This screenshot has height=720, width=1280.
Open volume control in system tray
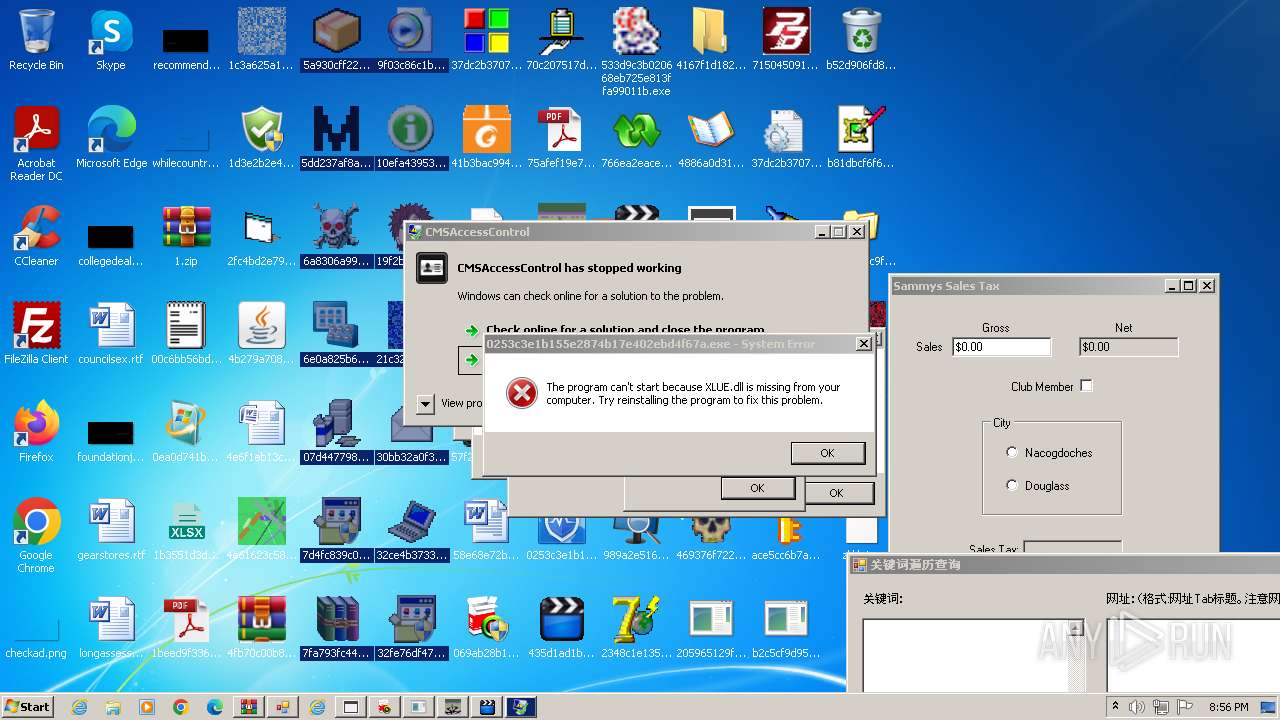tap(1136, 707)
